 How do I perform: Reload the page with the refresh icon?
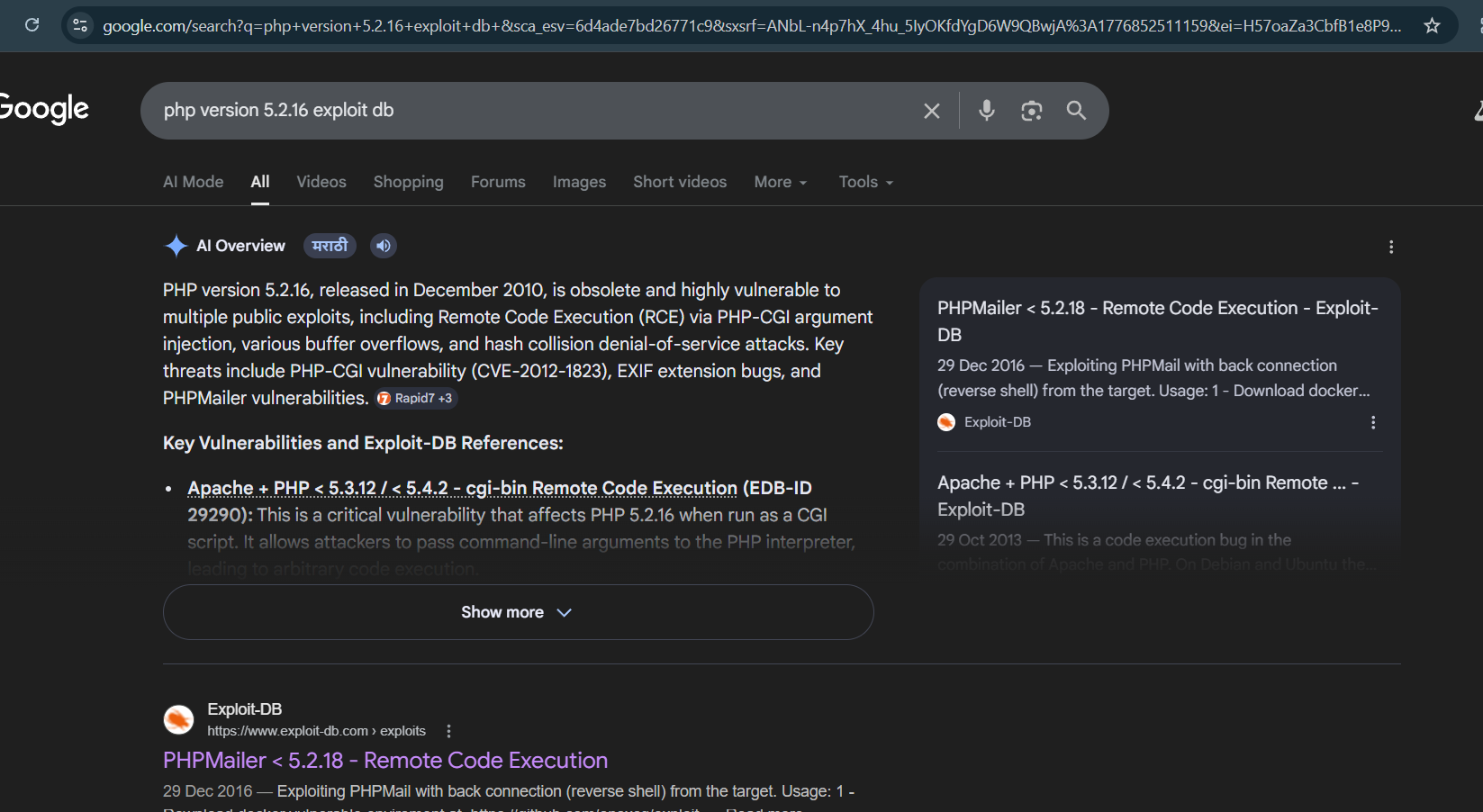[32, 25]
